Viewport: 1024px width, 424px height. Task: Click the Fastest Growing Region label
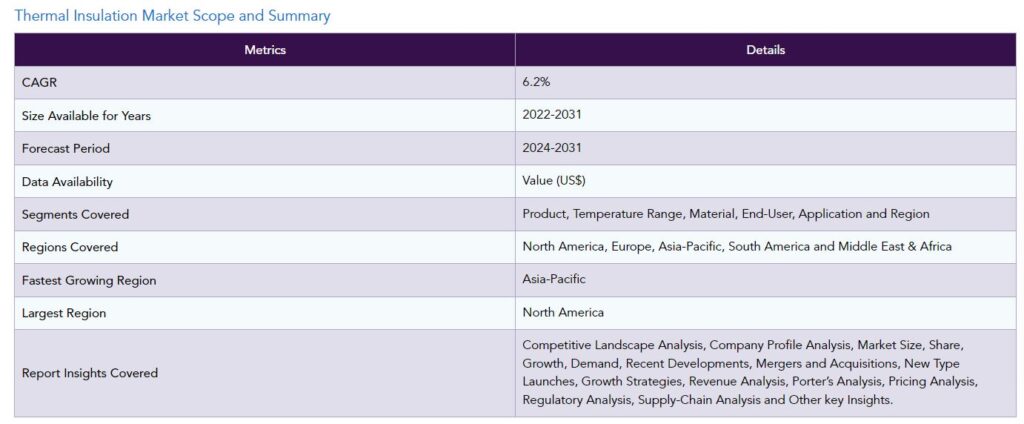89,280
